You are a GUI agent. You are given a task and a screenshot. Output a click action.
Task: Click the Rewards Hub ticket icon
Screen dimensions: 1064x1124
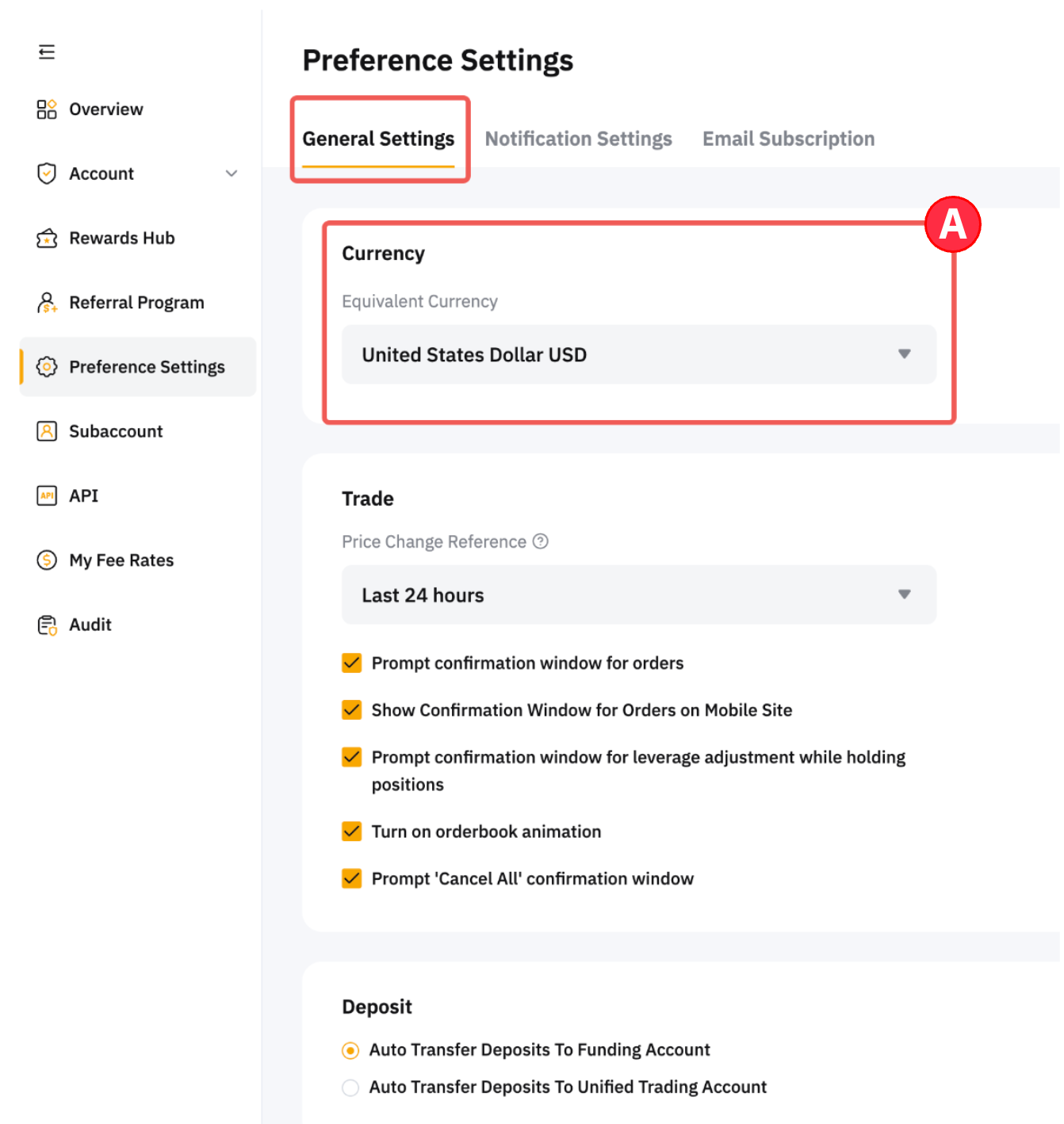[47, 239]
